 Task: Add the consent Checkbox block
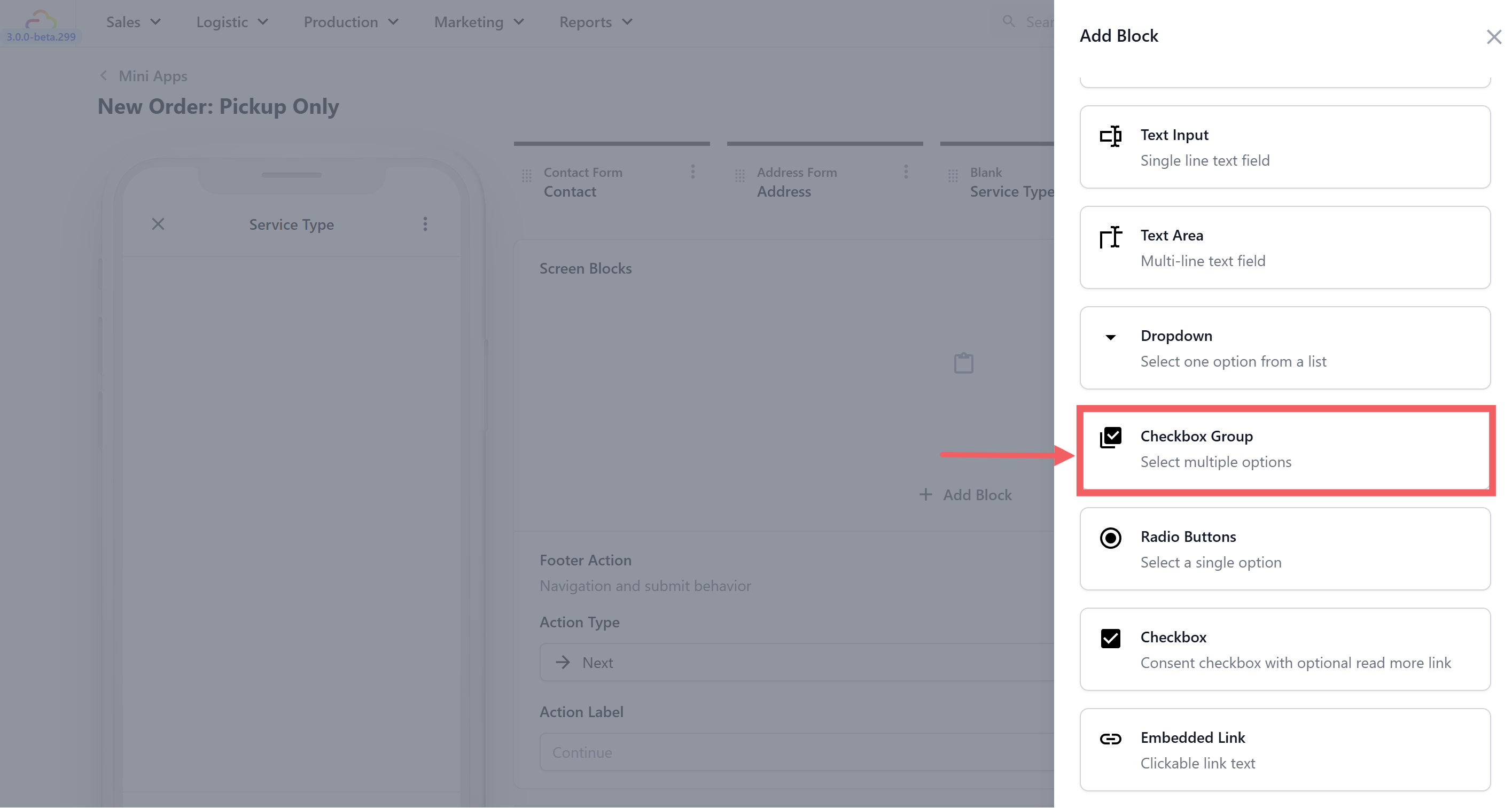tap(1284, 649)
